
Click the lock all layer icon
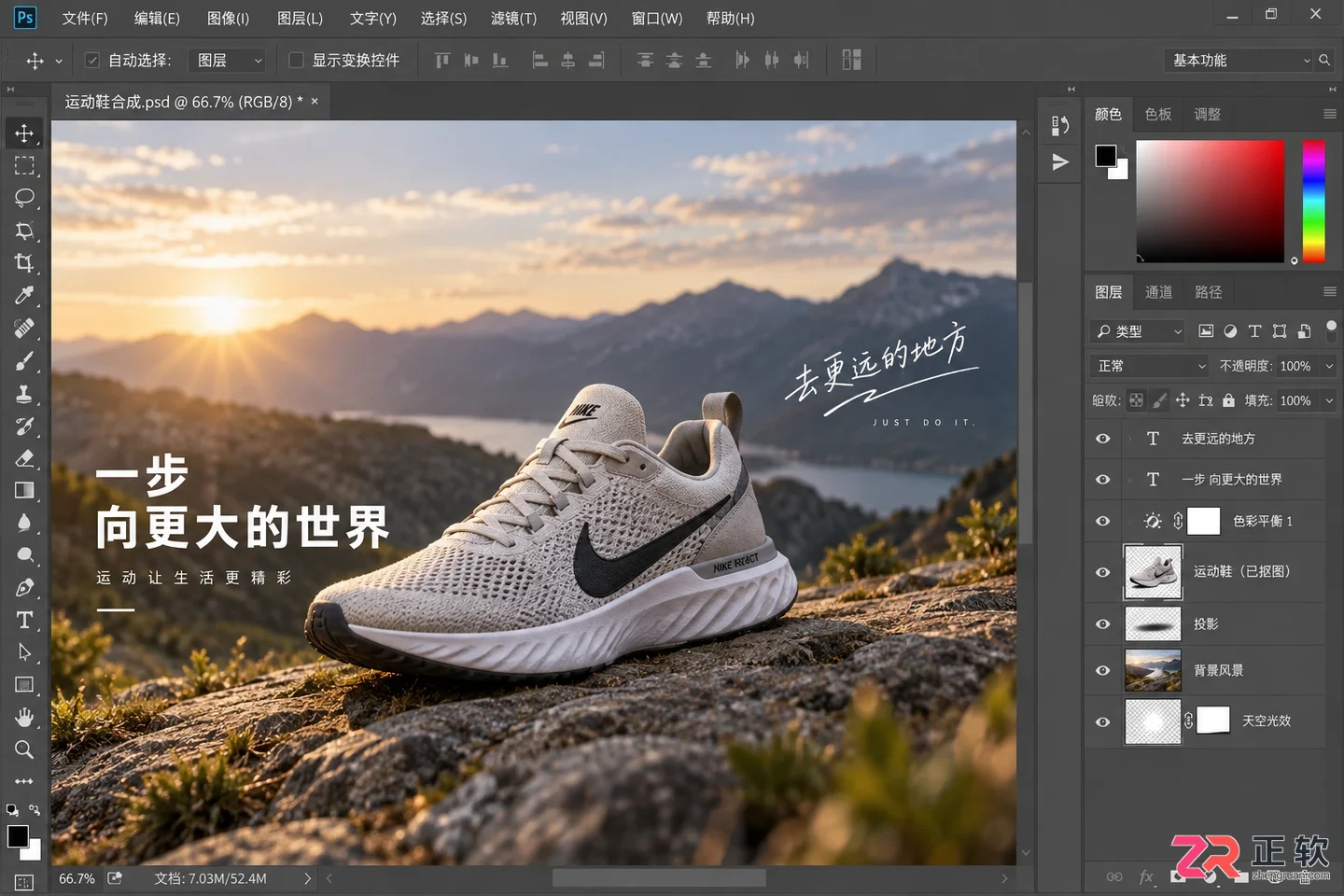pos(1228,400)
